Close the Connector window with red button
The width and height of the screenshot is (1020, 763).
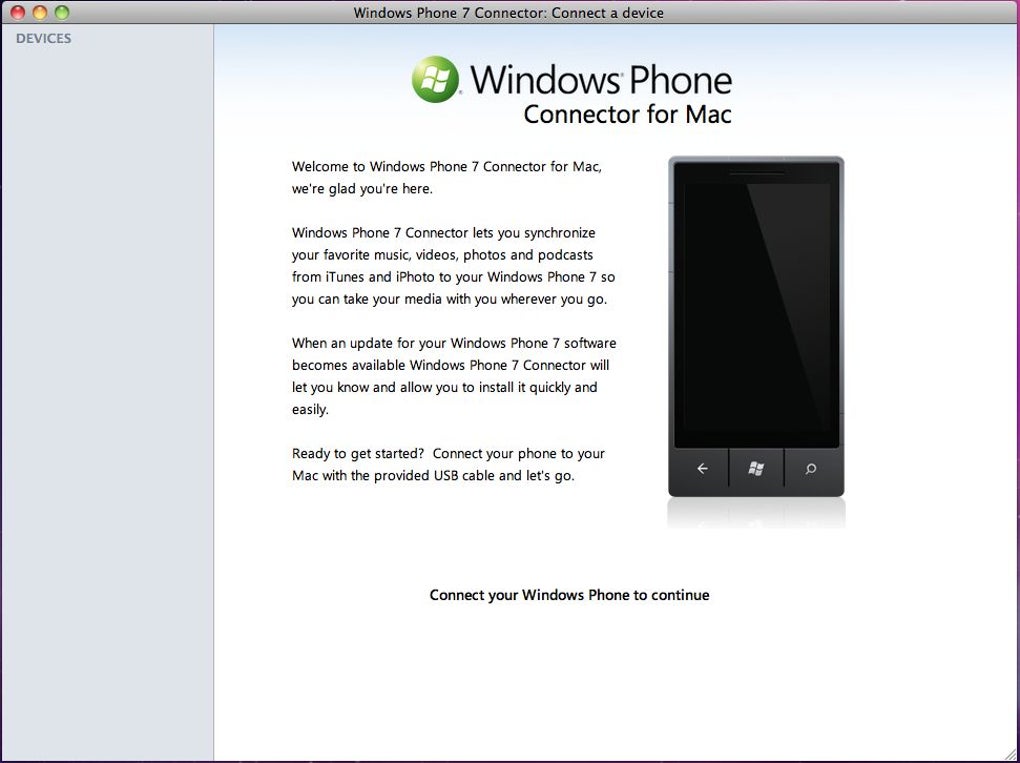point(18,12)
